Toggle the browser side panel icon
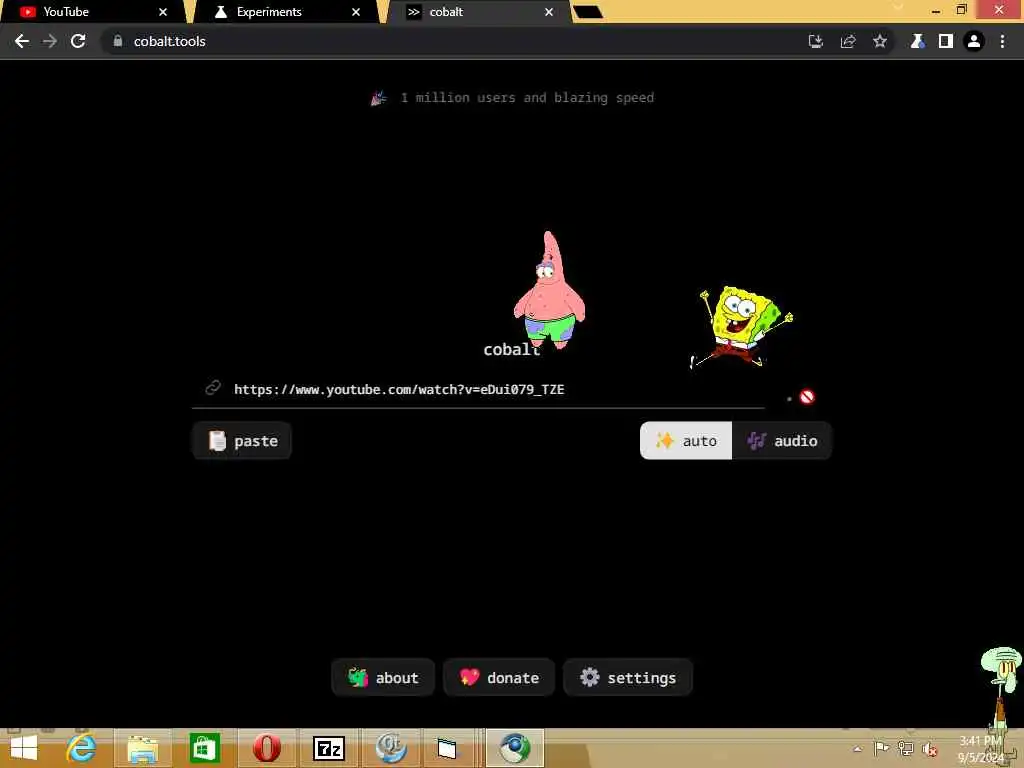The width and height of the screenshot is (1024, 768). 946,41
